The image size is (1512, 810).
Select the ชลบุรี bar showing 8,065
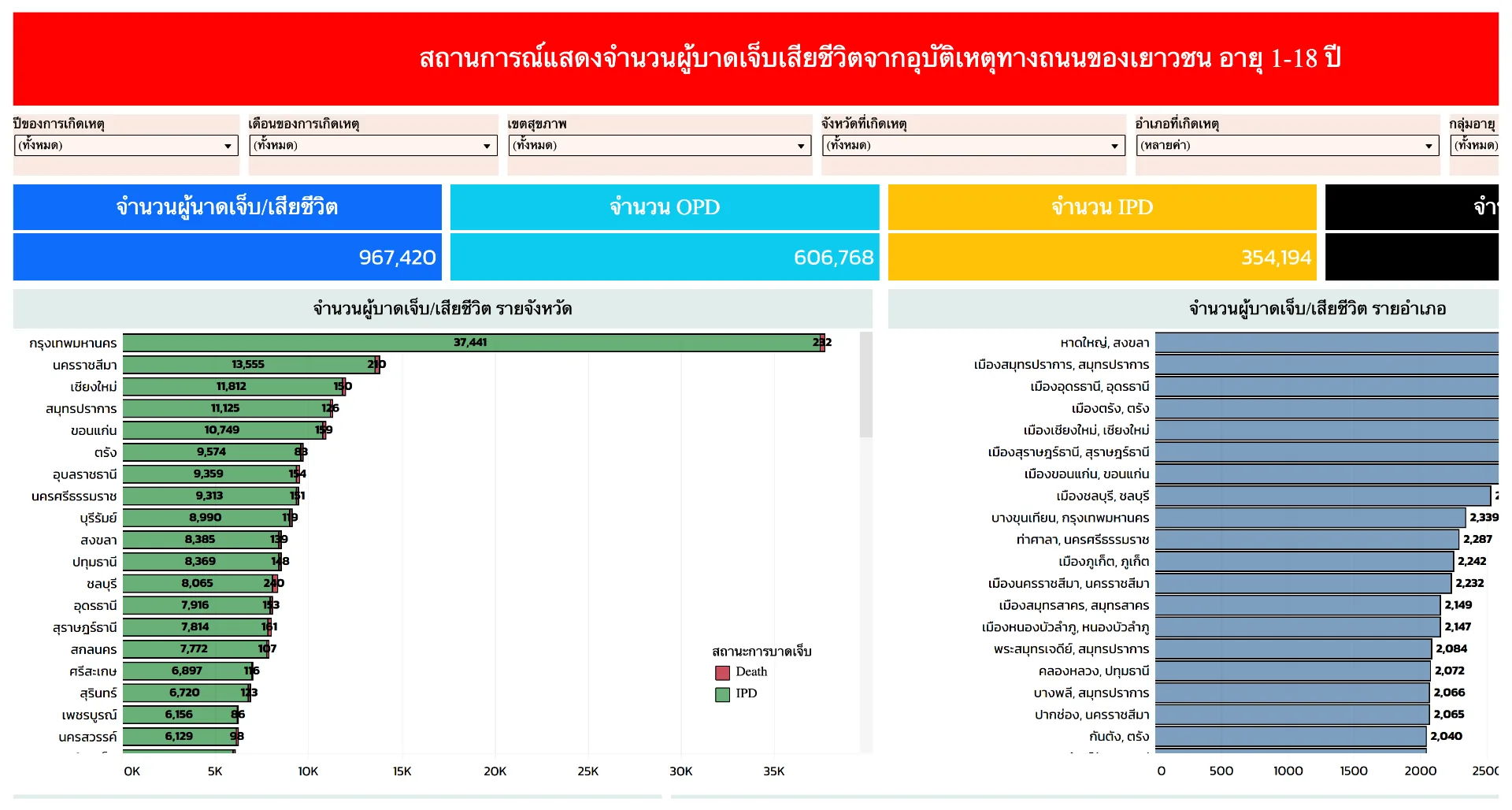tap(198, 584)
